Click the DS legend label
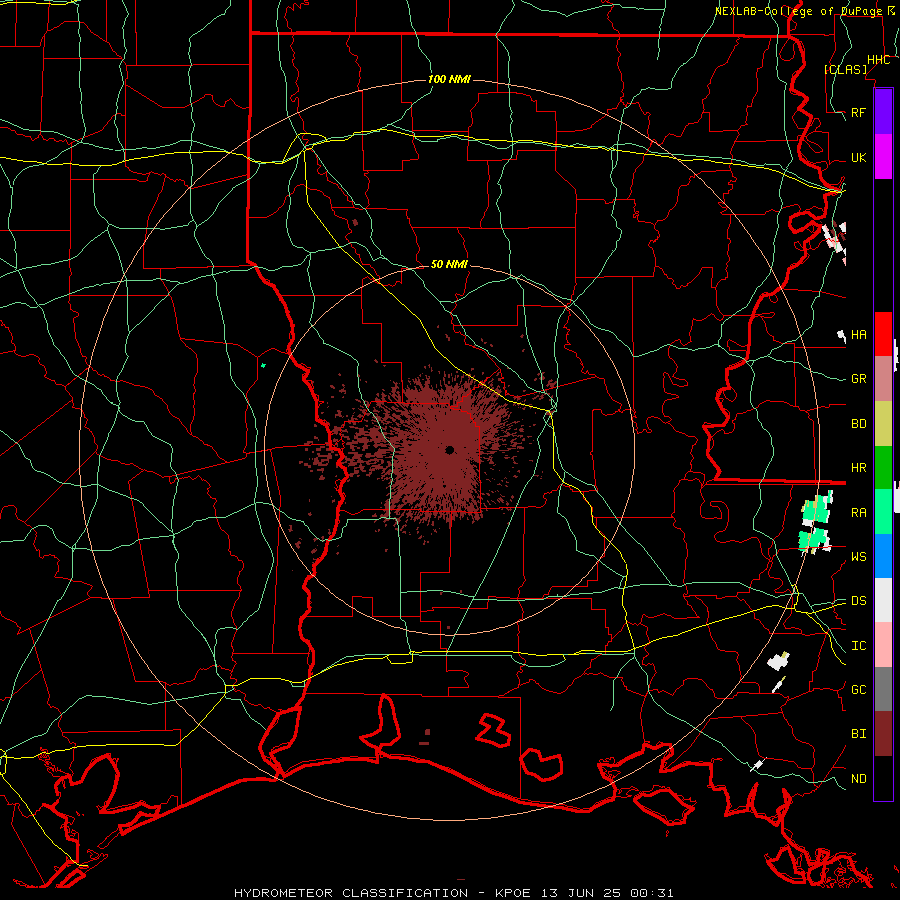900x900 pixels. coord(858,601)
